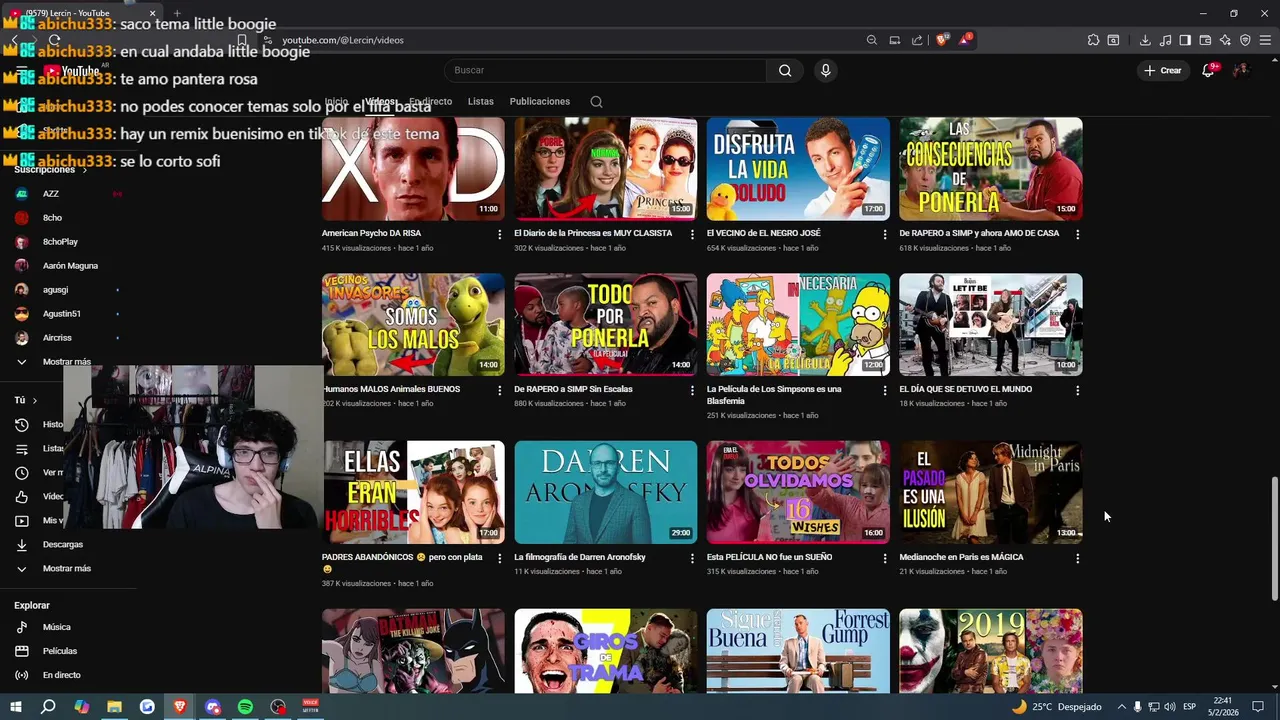Open the Let It Be Beatles thumbnail

point(990,325)
